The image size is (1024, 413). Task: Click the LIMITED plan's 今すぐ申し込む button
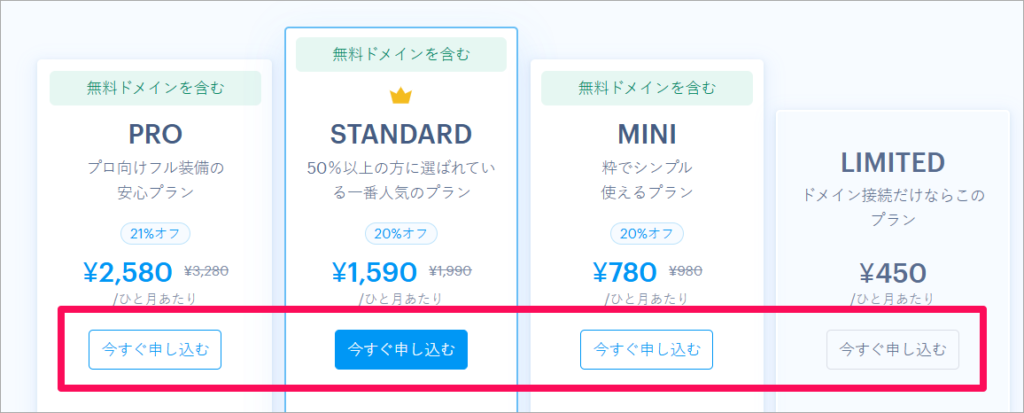click(892, 350)
